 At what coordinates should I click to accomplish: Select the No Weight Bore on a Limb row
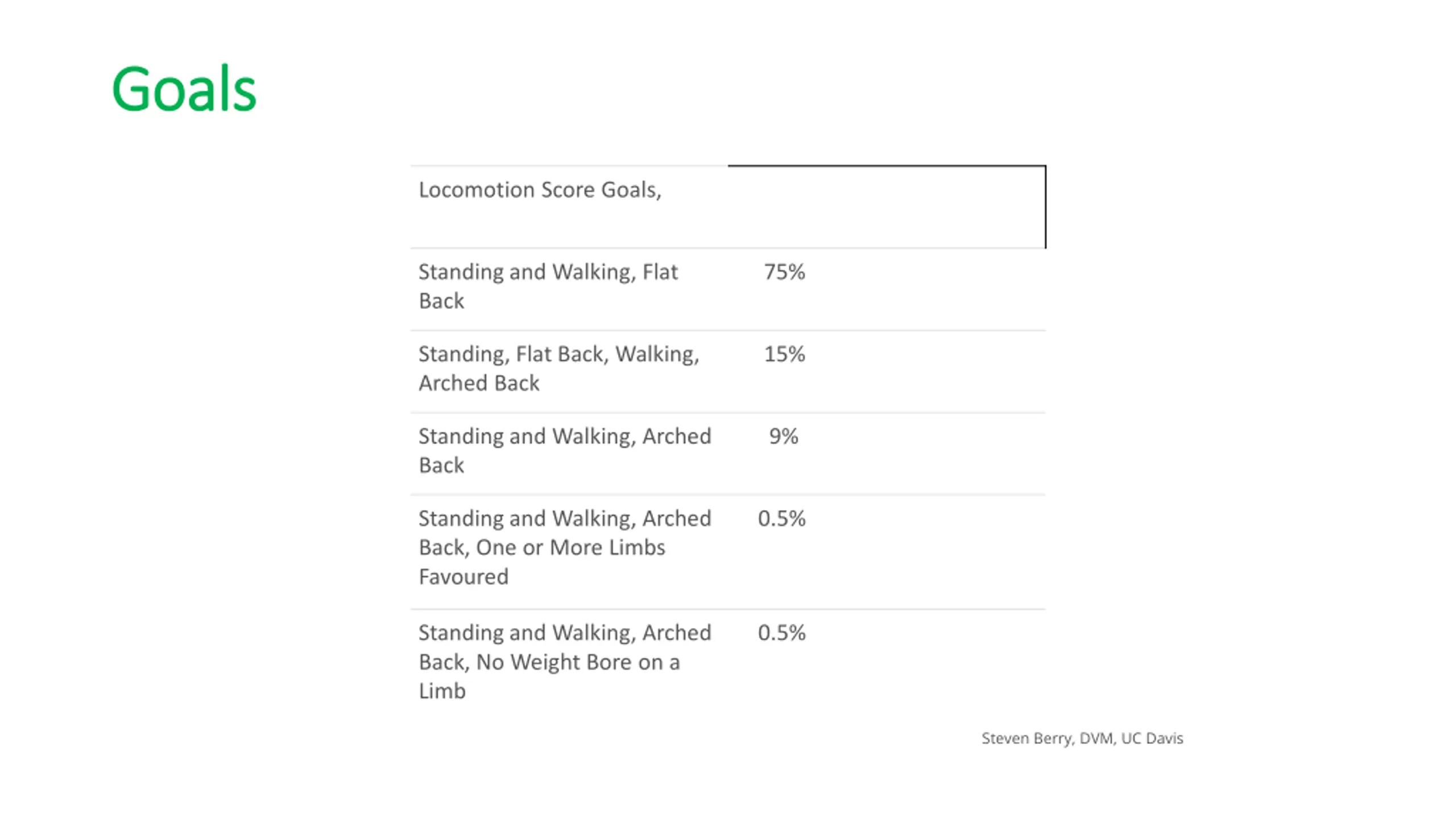(x=728, y=662)
